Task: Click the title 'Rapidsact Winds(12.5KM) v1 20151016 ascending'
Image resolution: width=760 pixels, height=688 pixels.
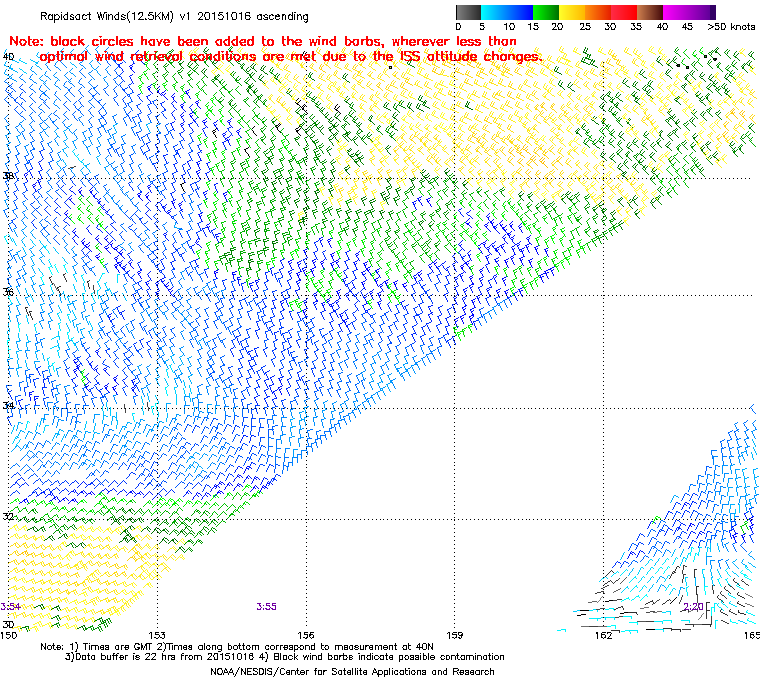Action: (x=174, y=16)
